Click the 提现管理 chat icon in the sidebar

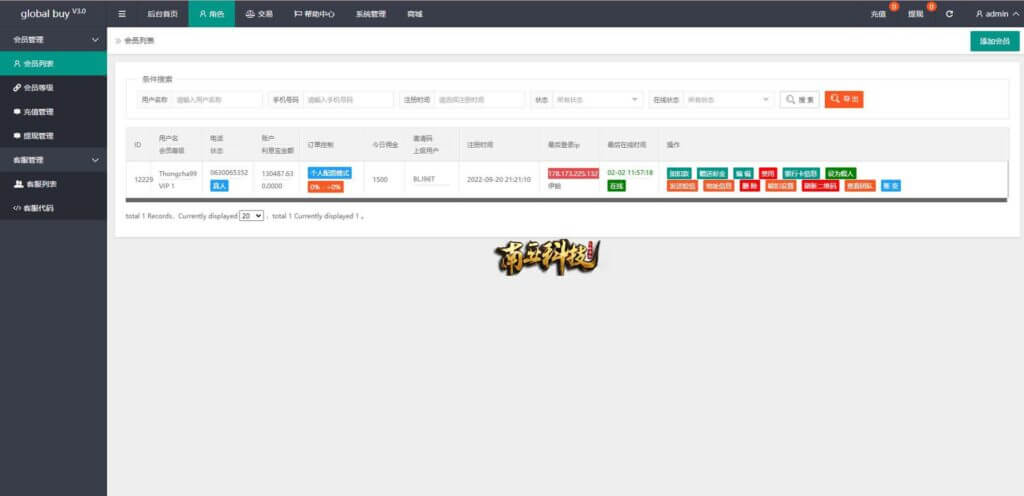click(17, 136)
